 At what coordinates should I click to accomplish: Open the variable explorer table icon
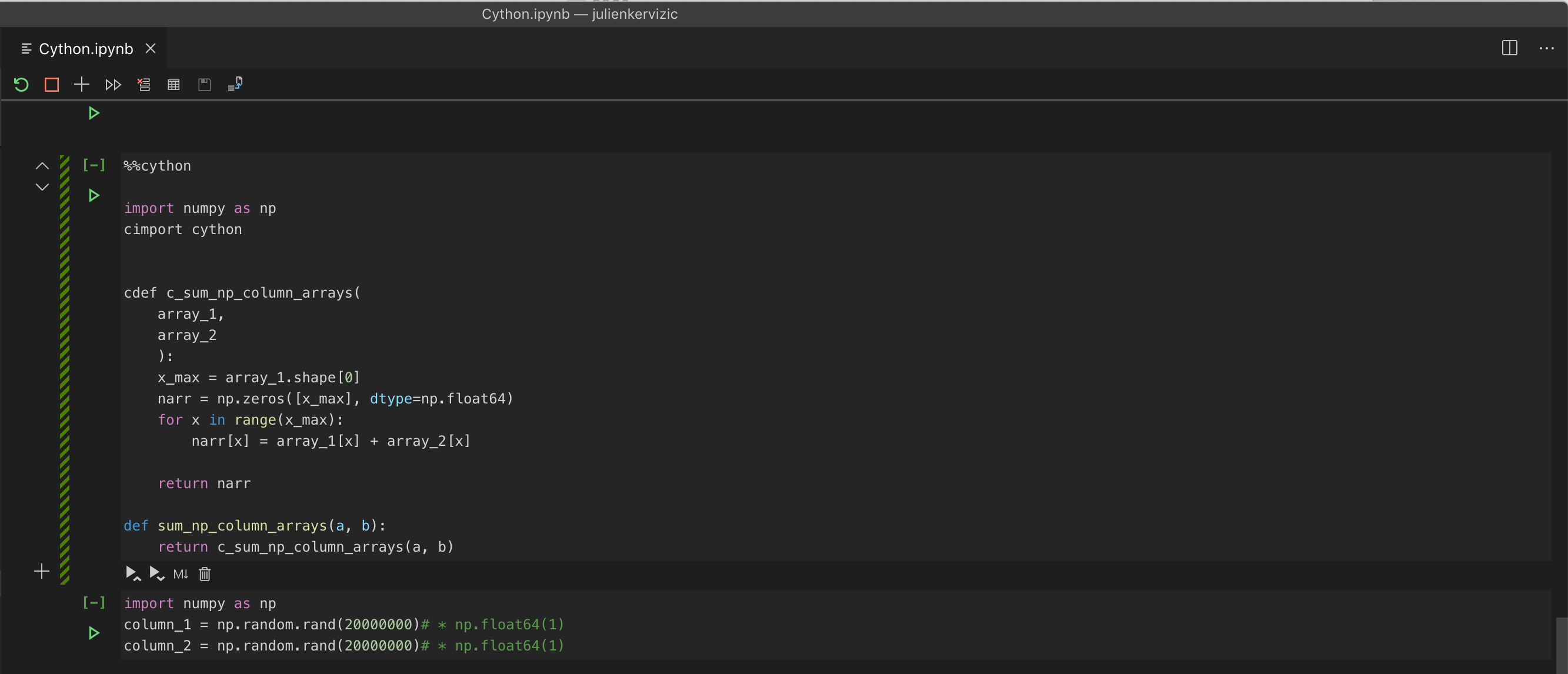174,85
